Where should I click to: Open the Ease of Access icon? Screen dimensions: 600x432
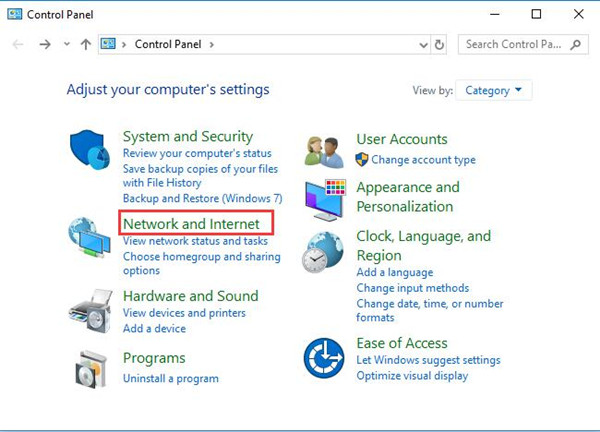(x=324, y=358)
